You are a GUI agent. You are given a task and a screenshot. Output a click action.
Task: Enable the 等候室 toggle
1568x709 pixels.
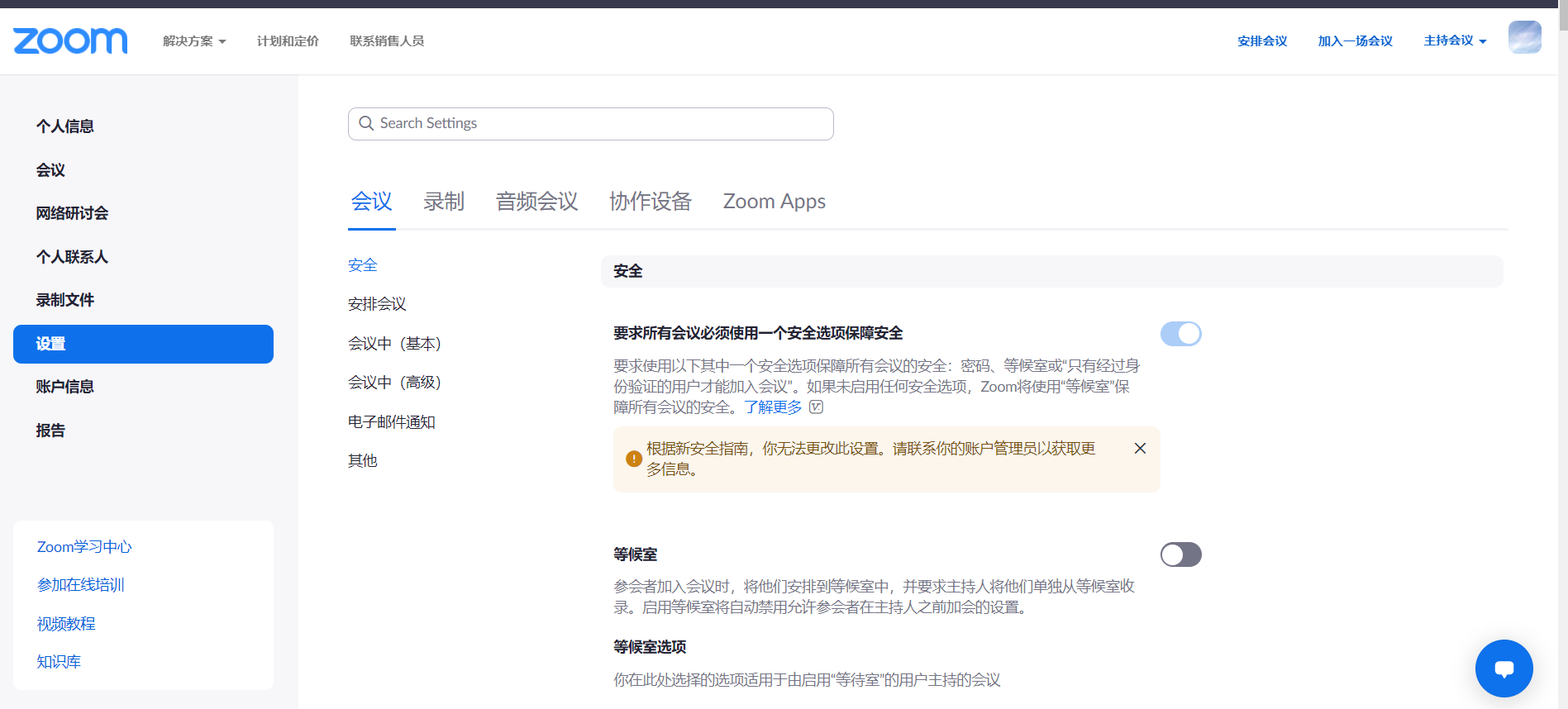pyautogui.click(x=1180, y=554)
